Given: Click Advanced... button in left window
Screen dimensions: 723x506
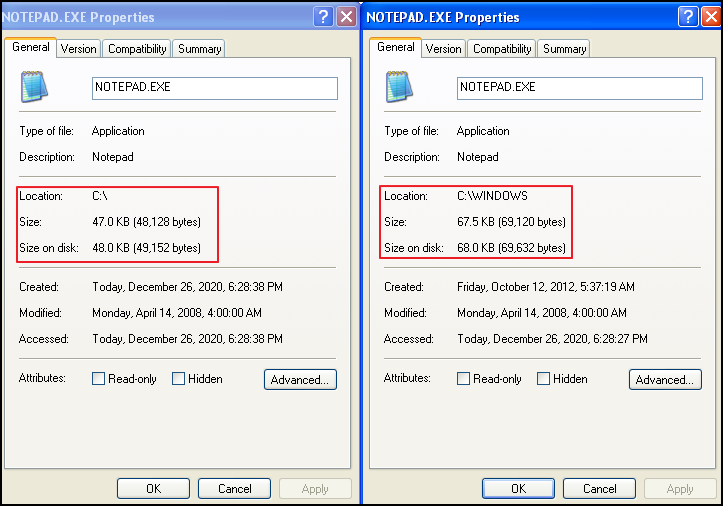Looking at the screenshot, I should [x=300, y=380].
